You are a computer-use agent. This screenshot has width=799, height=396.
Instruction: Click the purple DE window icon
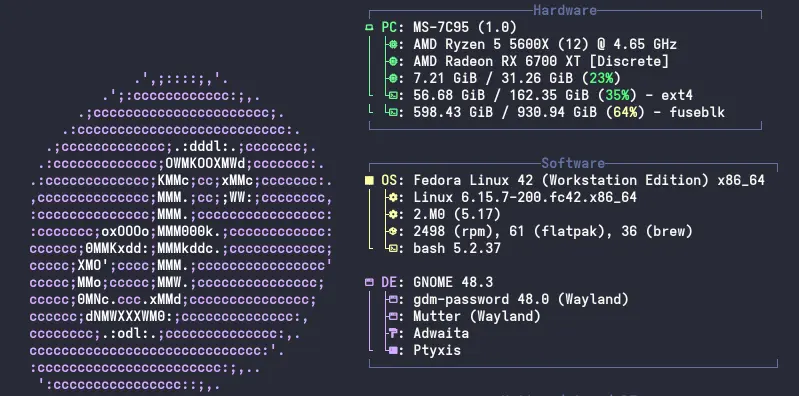(369, 282)
